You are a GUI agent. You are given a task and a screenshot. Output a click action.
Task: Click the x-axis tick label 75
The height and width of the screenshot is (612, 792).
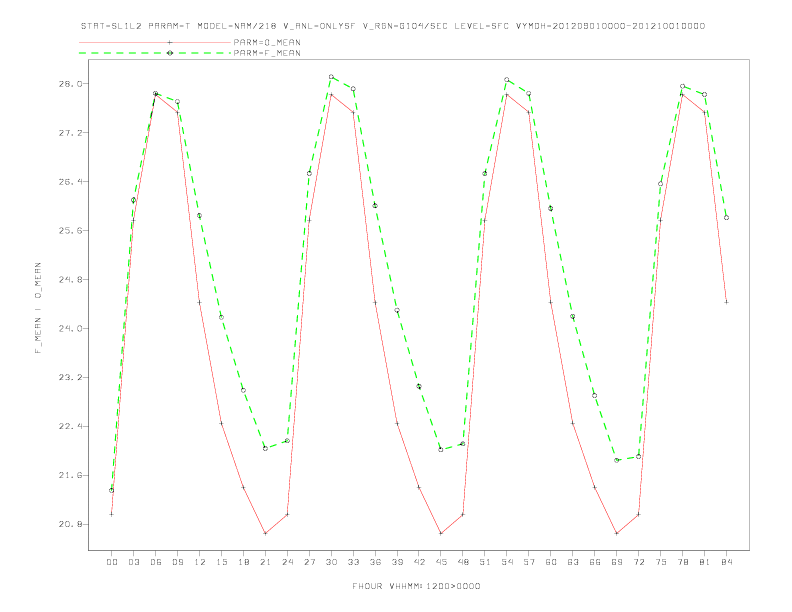(661, 562)
